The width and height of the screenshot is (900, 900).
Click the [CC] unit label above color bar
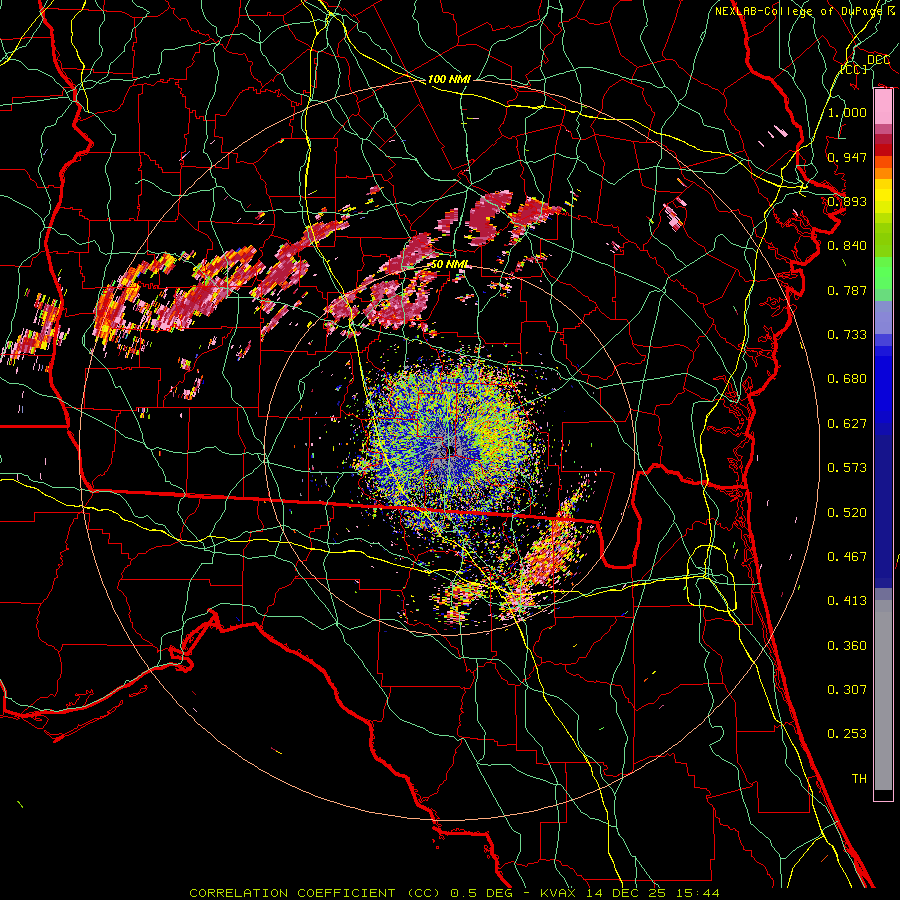pos(854,69)
